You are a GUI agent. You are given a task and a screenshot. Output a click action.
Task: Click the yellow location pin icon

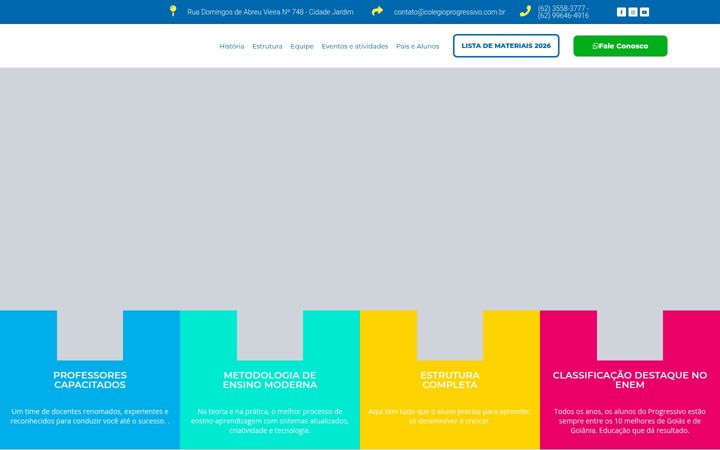(x=173, y=11)
